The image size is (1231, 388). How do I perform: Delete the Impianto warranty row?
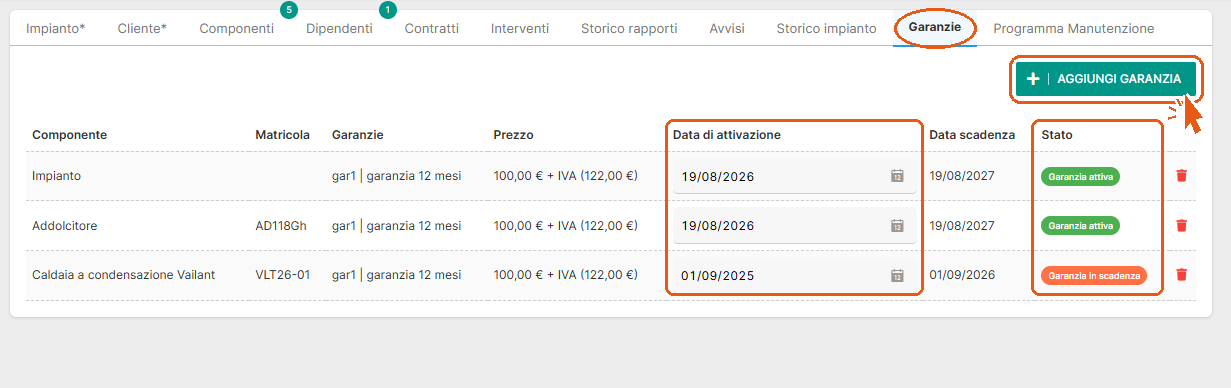coord(1181,176)
